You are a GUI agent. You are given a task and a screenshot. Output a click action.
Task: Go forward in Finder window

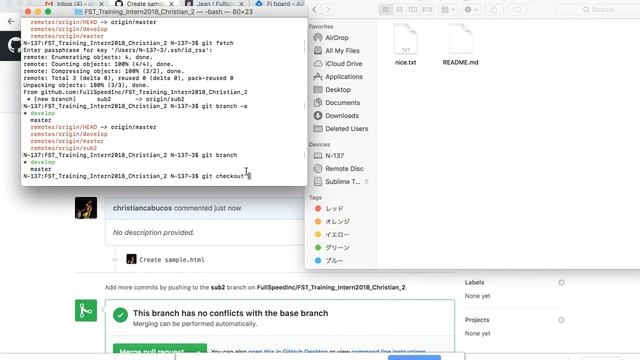pos(327,9)
